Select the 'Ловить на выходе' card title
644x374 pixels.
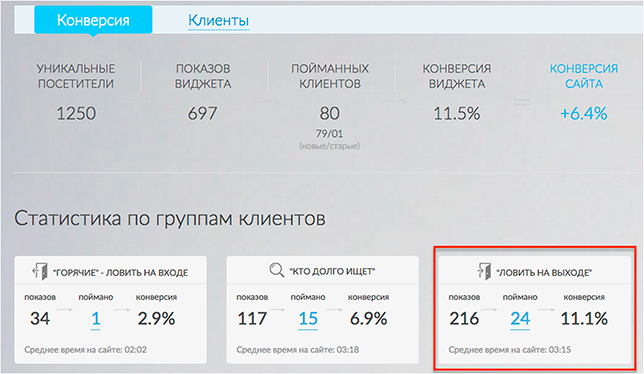(x=544, y=273)
